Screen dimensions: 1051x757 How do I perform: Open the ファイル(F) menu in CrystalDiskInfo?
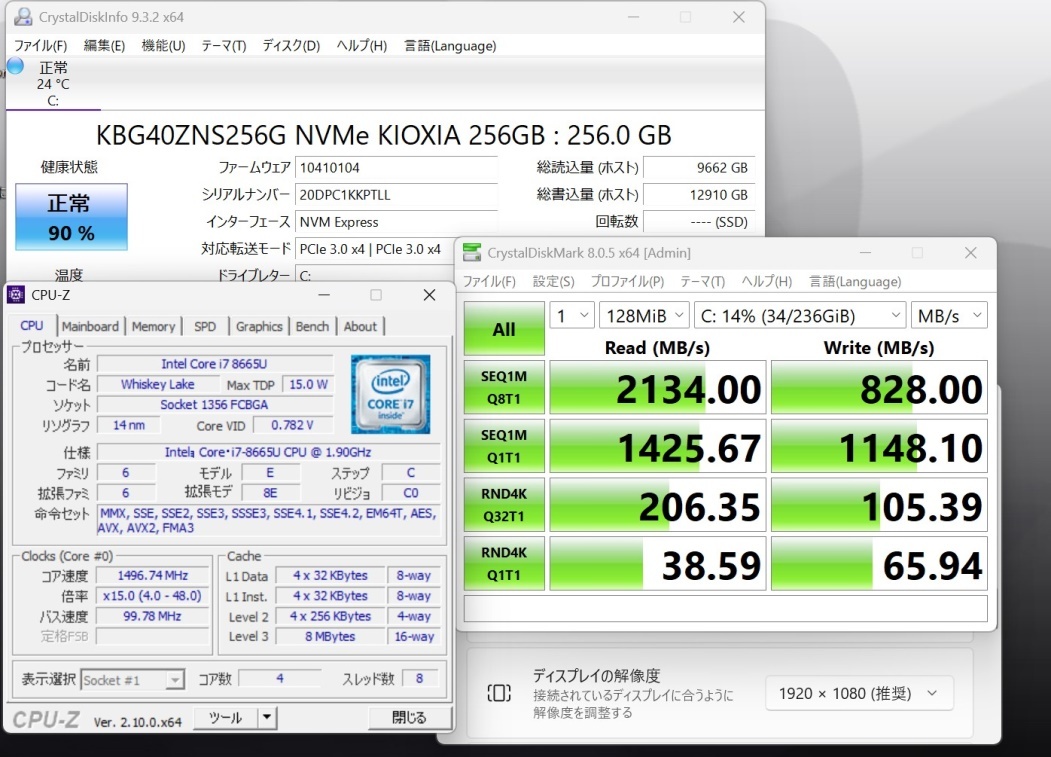[x=41, y=46]
